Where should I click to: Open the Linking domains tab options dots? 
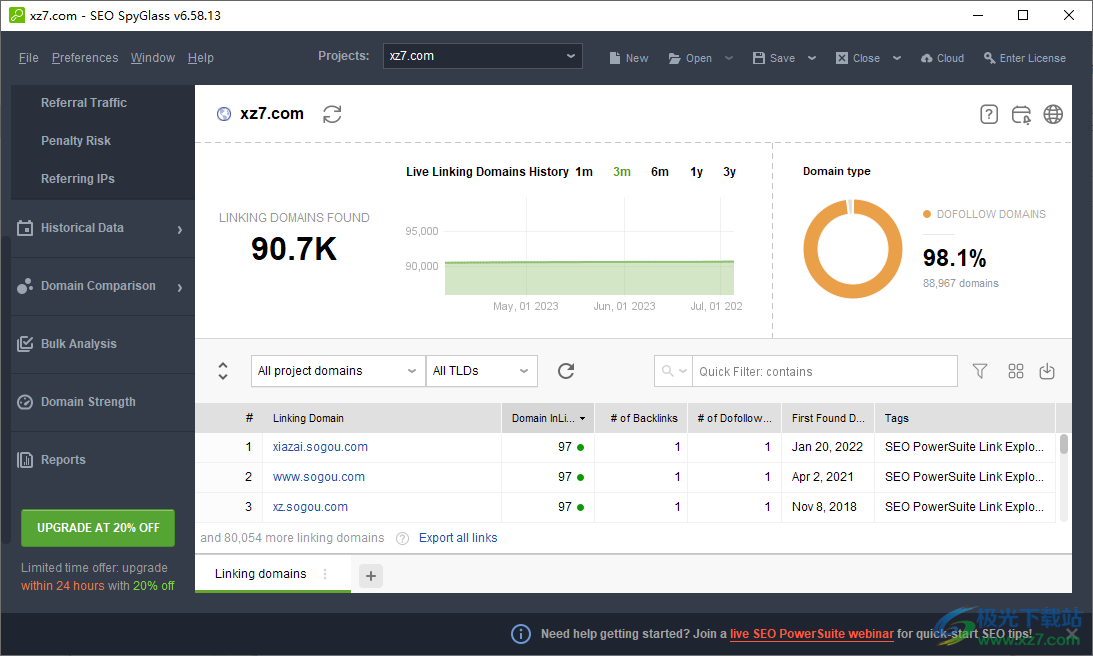point(325,574)
